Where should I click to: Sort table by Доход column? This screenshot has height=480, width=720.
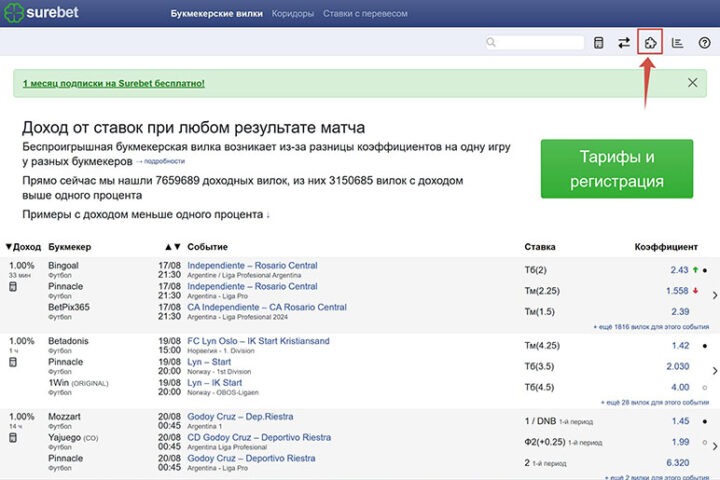(23, 247)
